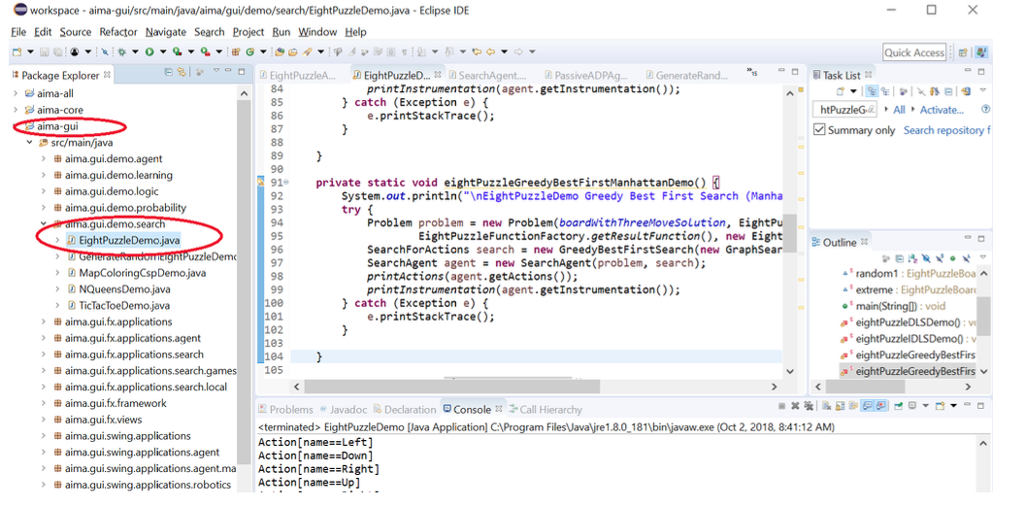This screenshot has width=1024, height=506.
Task: Open NQueensDemo.java in Package Explorer
Action: point(125,289)
